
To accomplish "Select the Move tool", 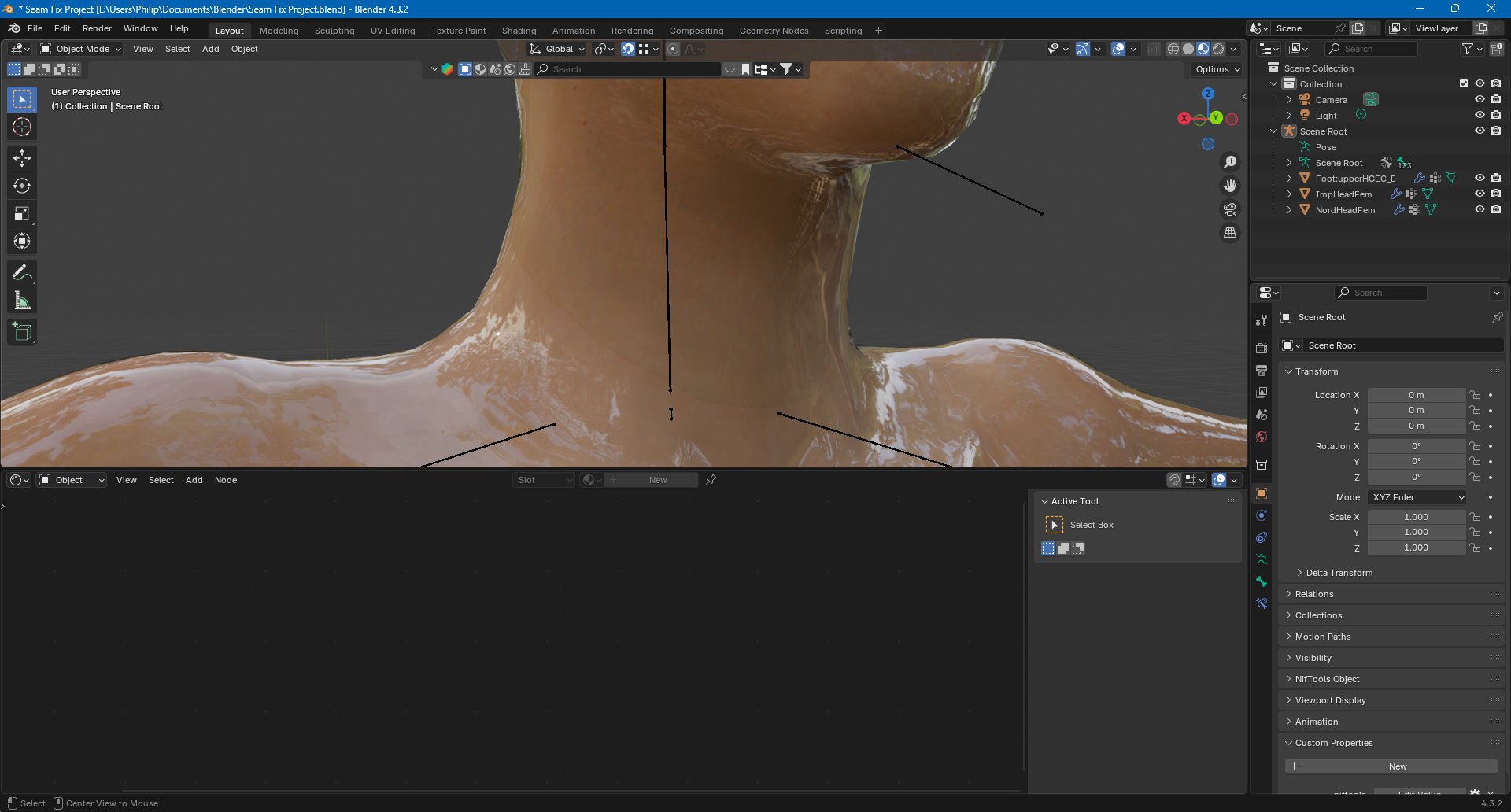I will pos(22,158).
